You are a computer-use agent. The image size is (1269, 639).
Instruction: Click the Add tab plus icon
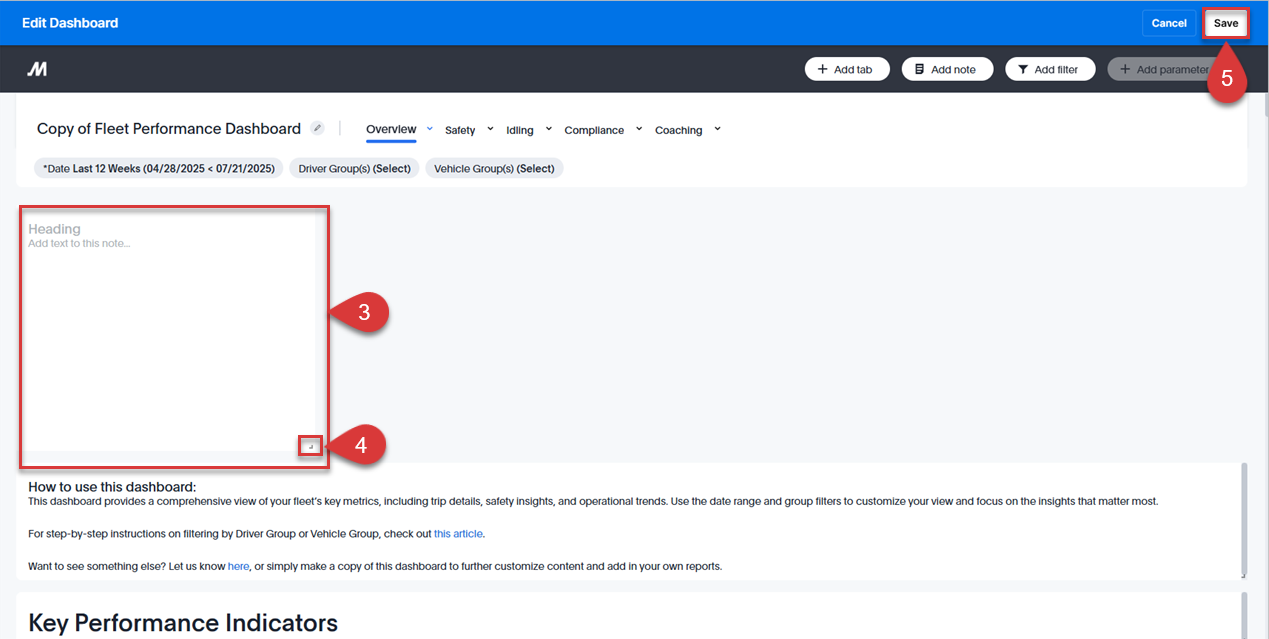click(x=824, y=68)
